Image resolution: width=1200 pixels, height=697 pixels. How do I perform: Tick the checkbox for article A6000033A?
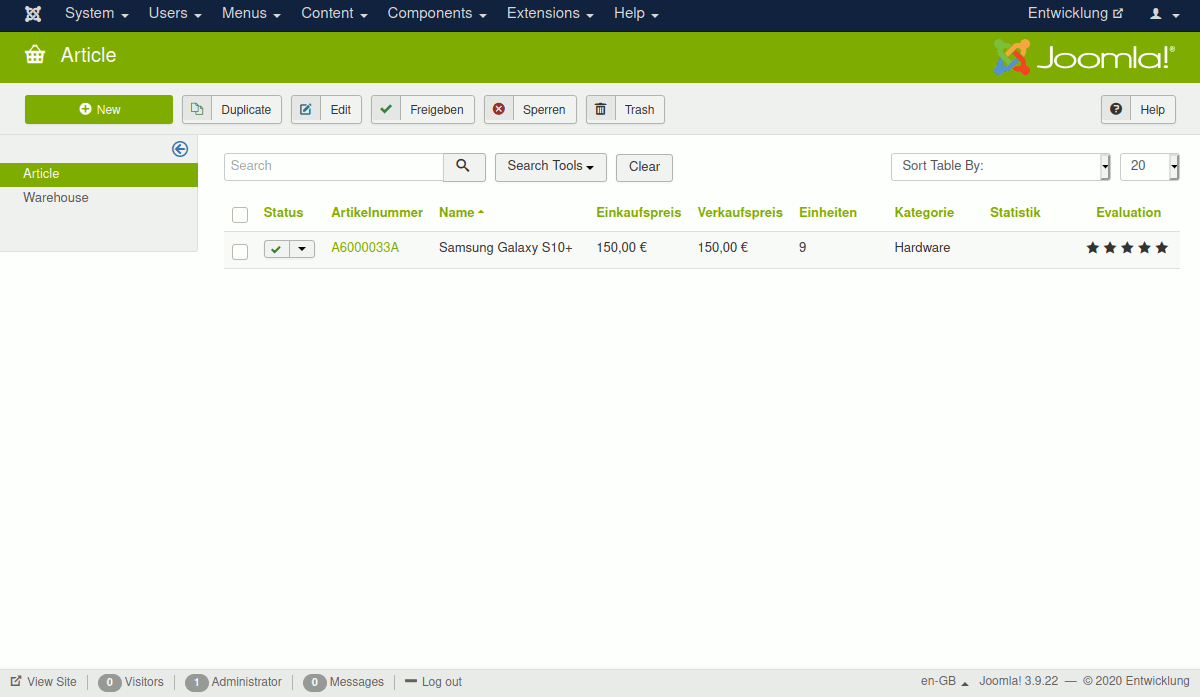pos(240,251)
